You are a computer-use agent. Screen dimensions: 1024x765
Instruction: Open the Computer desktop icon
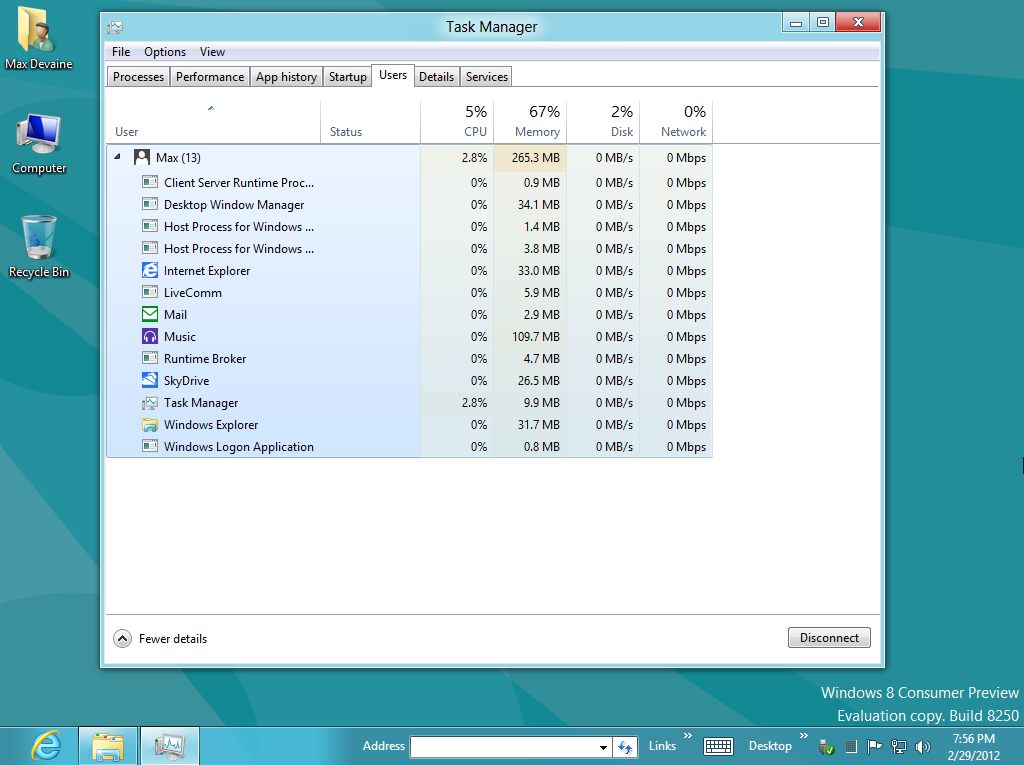tap(39, 144)
